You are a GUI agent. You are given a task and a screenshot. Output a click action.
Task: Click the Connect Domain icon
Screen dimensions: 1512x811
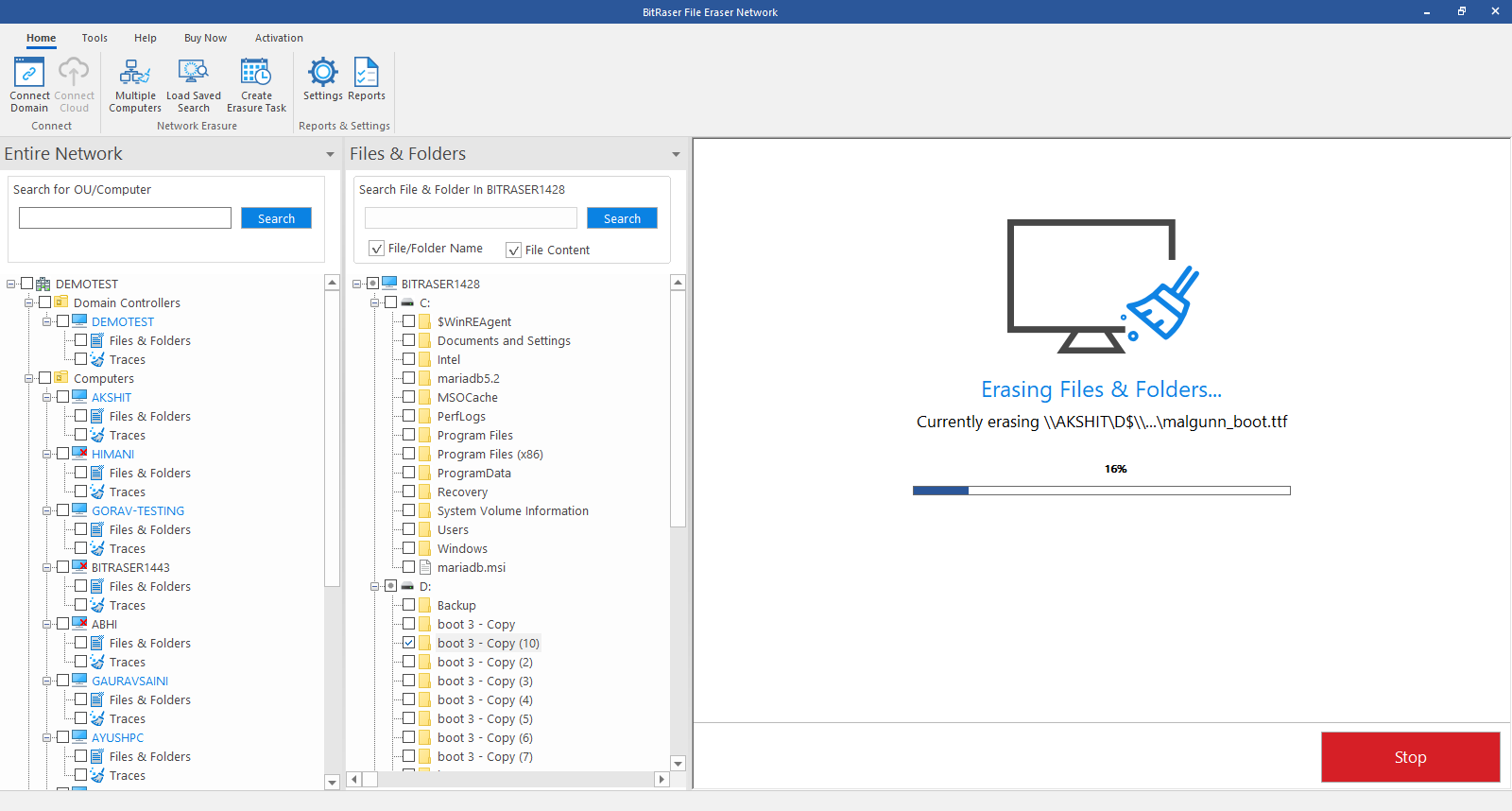[x=29, y=72]
